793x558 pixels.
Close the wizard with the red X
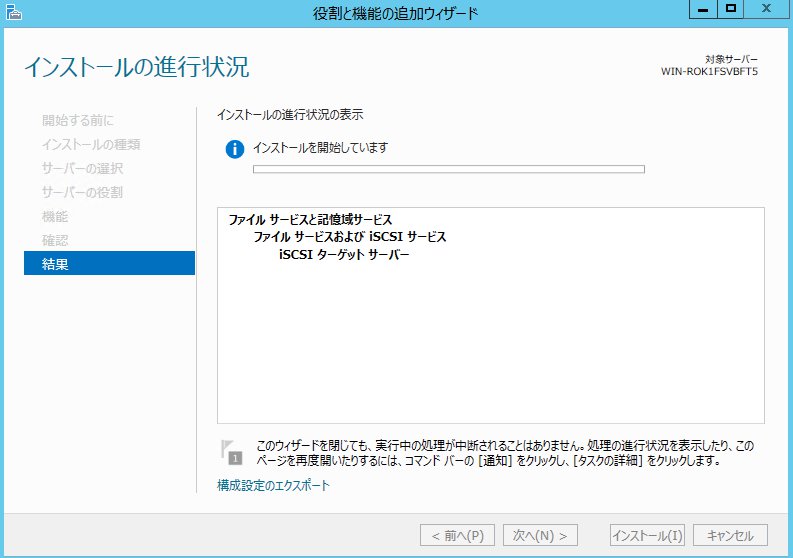coord(766,9)
